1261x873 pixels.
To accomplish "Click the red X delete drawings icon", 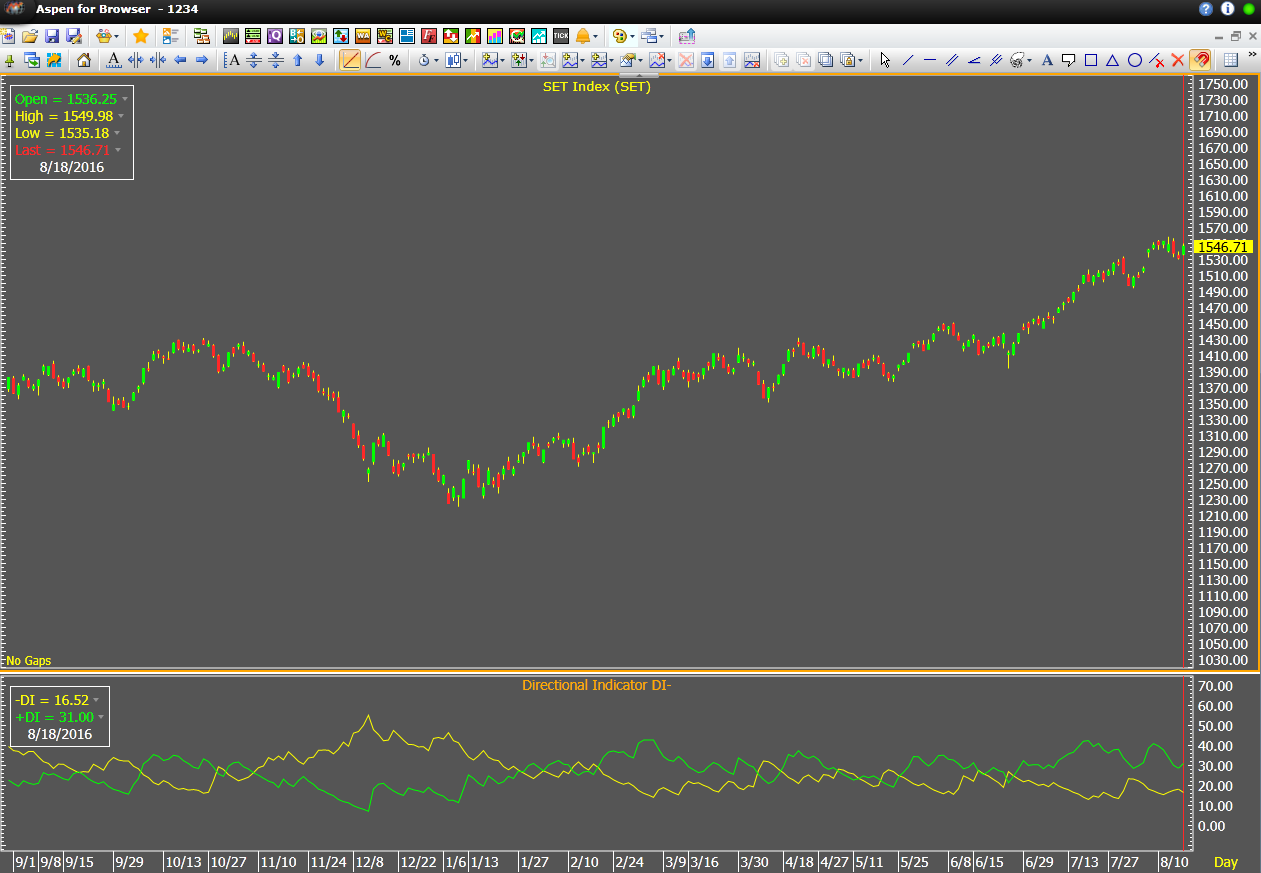I will pyautogui.click(x=1178, y=60).
